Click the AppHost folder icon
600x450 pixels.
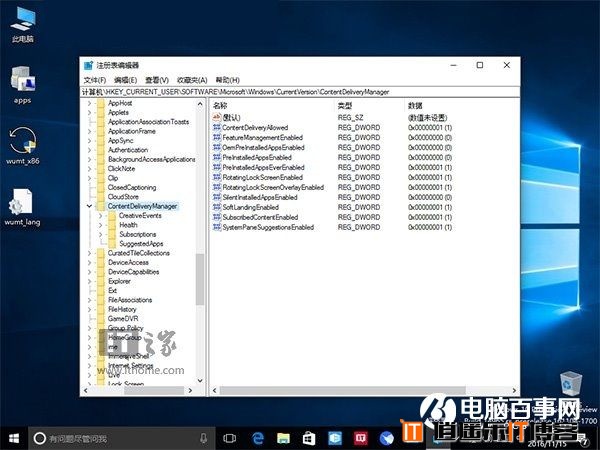(x=101, y=103)
